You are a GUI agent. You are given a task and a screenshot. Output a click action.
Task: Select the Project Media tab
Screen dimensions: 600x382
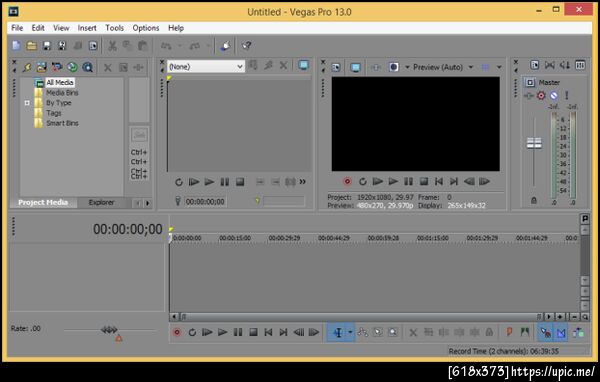click(x=43, y=202)
